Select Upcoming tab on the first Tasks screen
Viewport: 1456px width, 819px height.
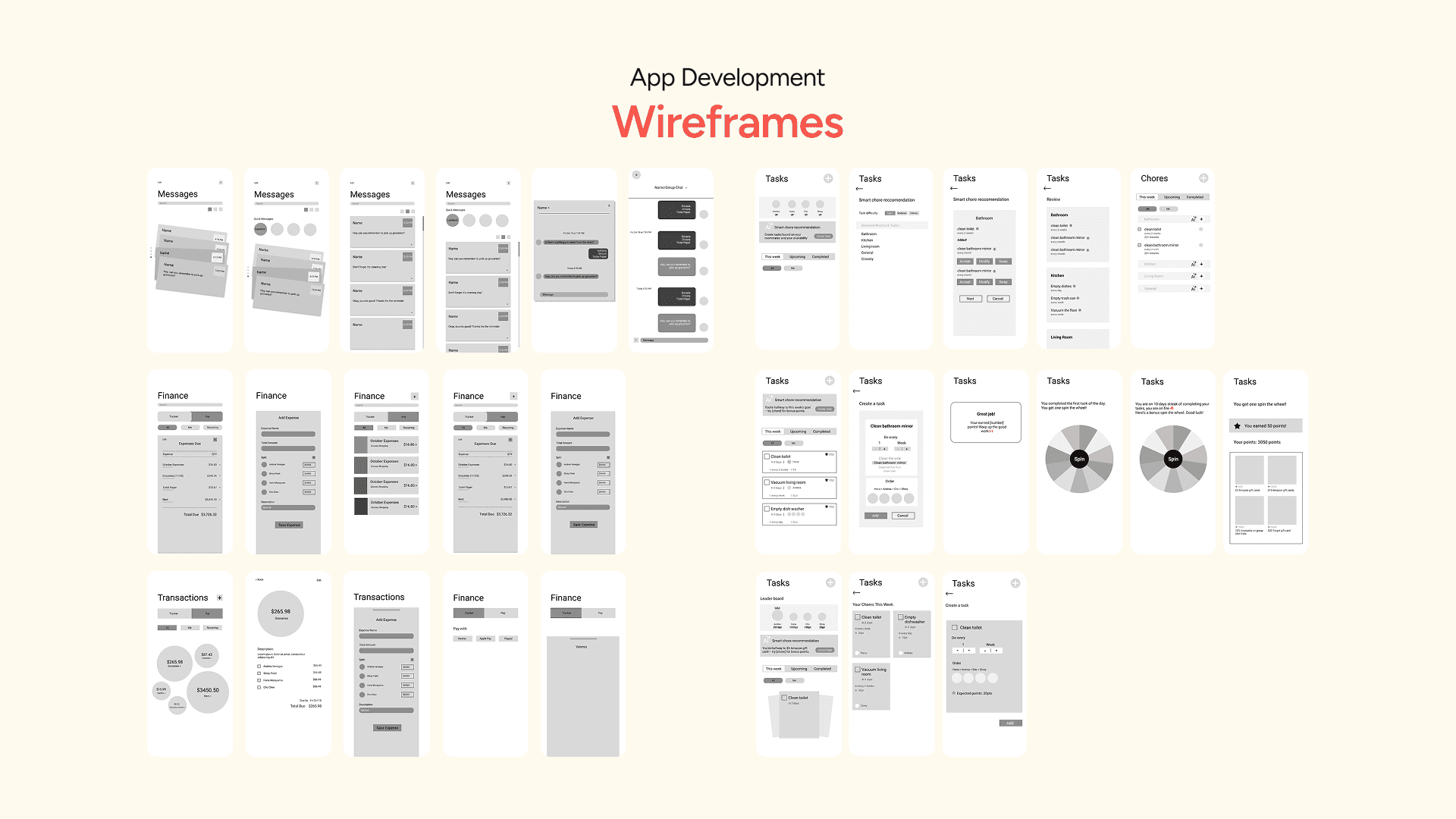797,257
